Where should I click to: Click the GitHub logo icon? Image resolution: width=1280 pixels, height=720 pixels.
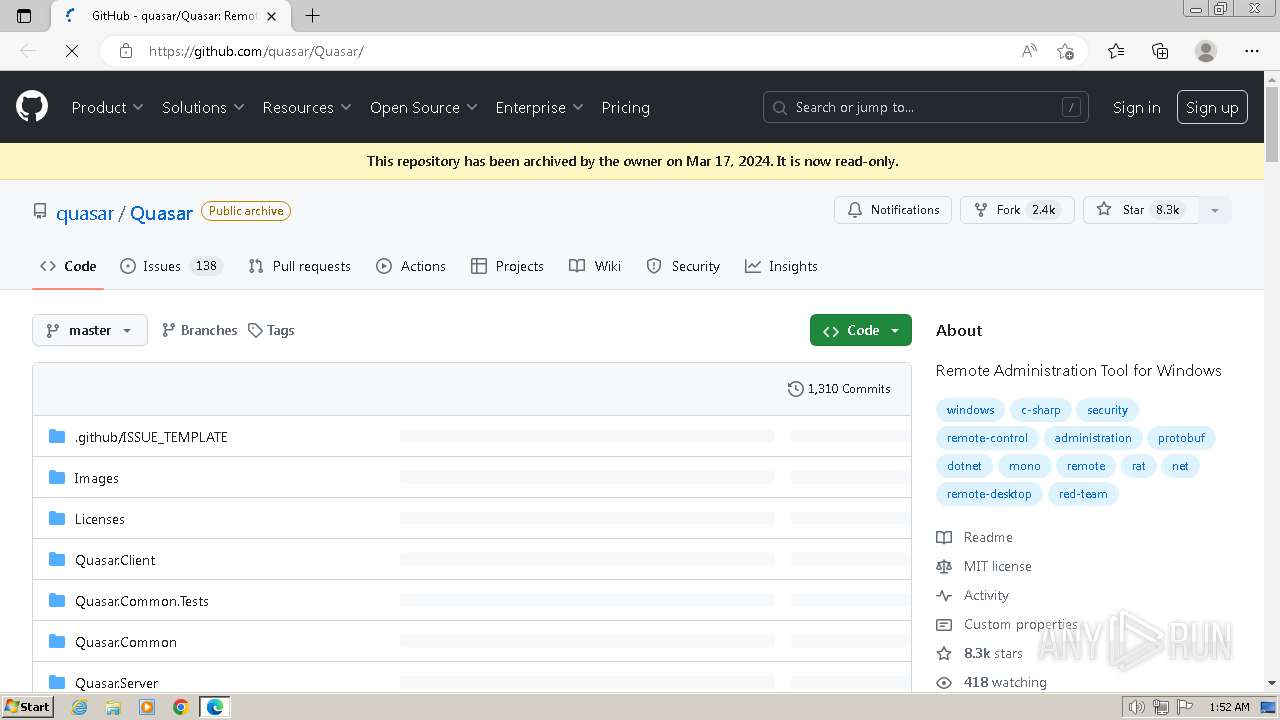[x=32, y=107]
